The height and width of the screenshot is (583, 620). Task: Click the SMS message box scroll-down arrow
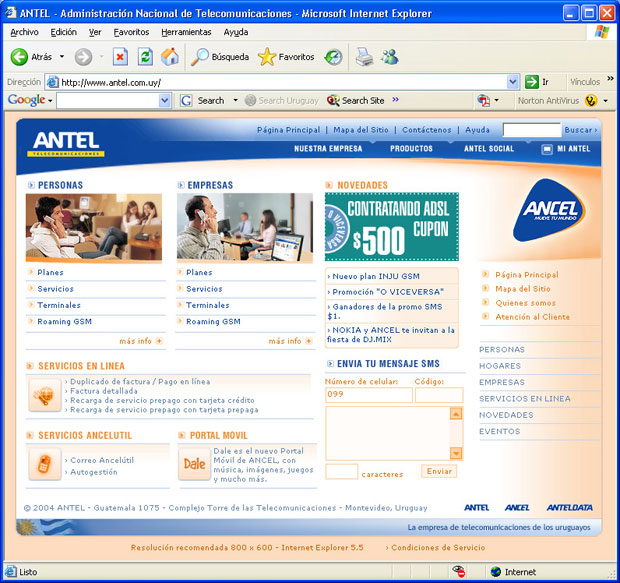(456, 453)
